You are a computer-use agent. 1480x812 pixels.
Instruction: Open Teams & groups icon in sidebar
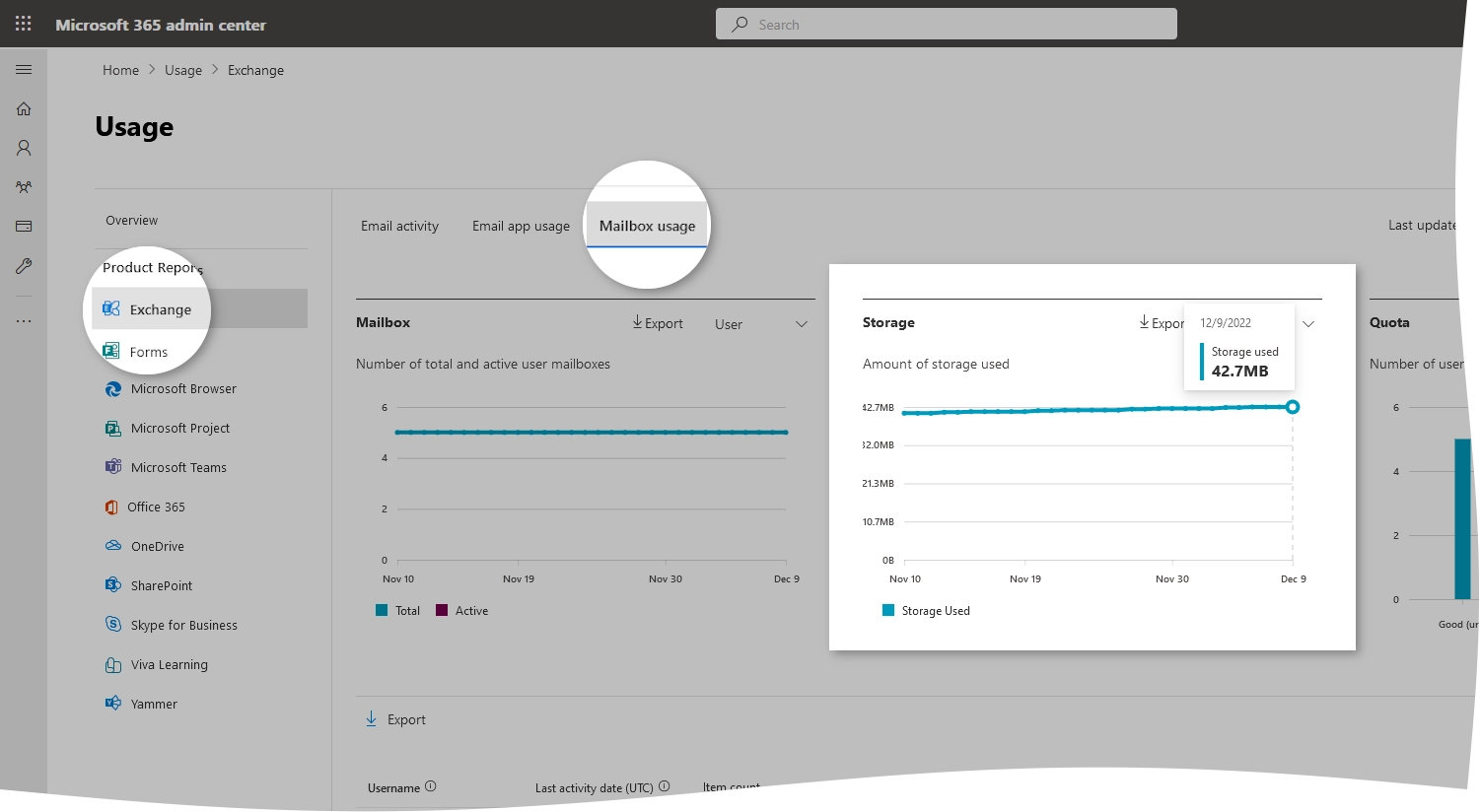point(24,187)
